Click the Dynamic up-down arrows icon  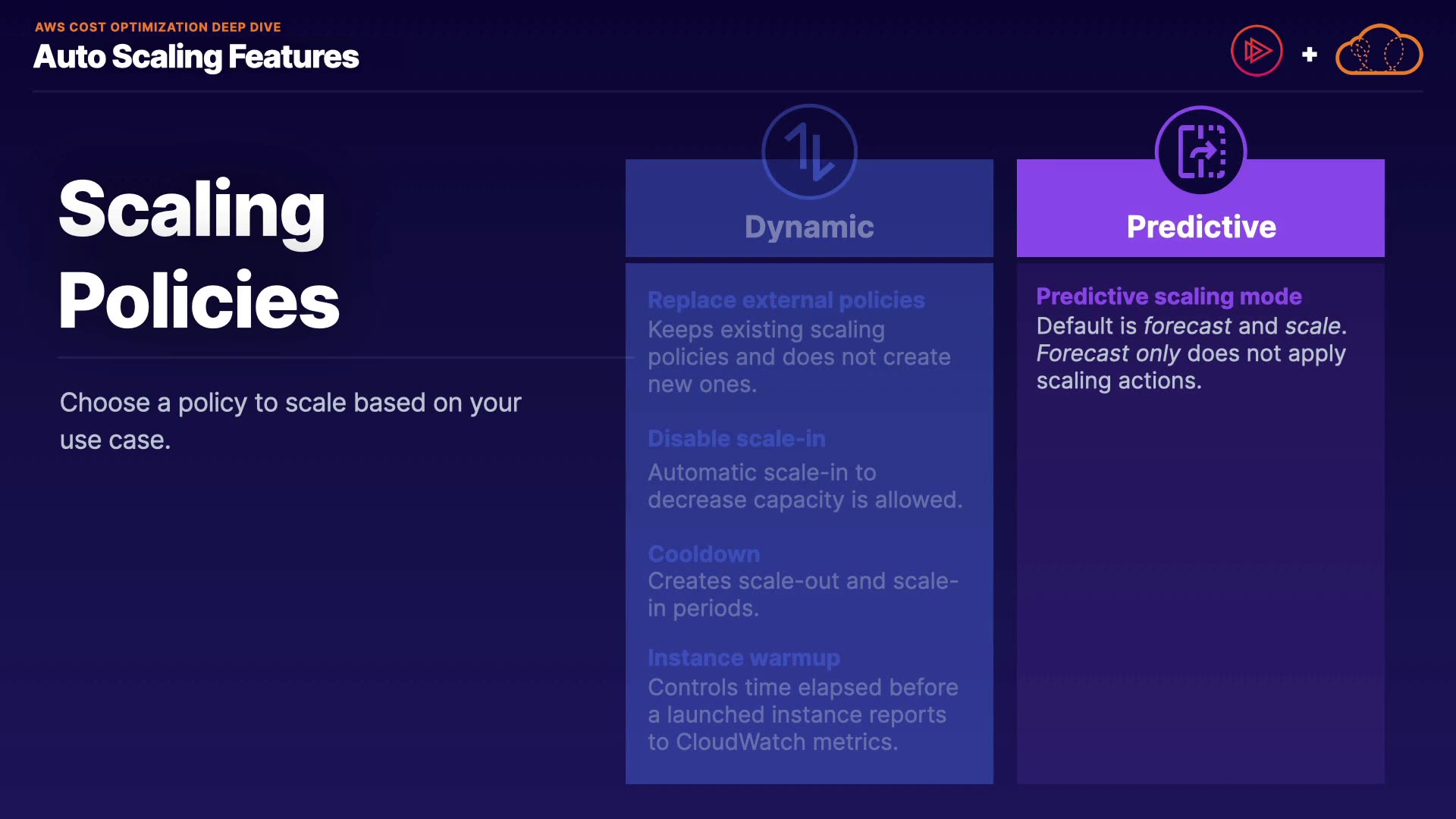[x=809, y=152]
